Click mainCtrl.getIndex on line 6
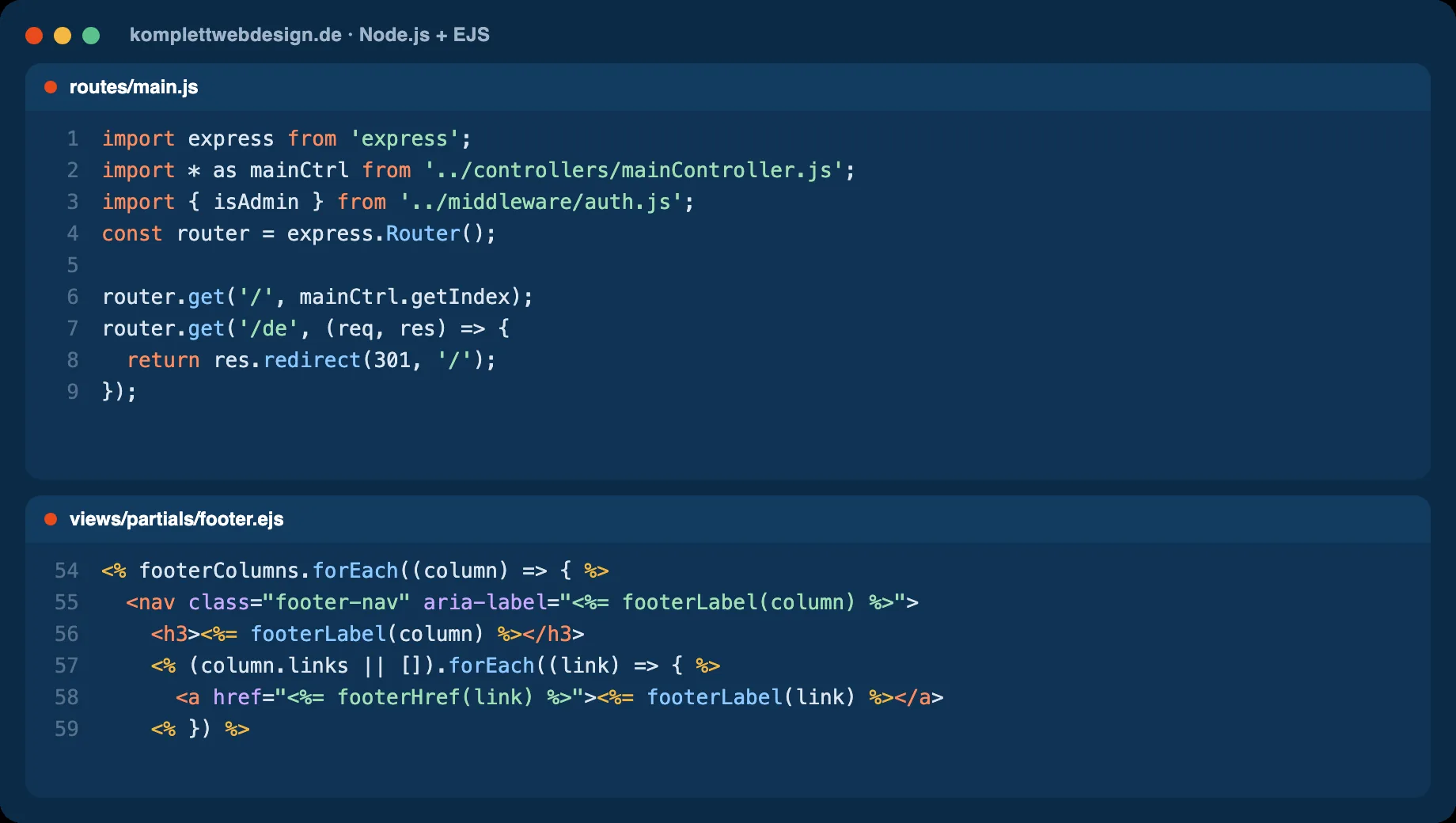This screenshot has height=823, width=1456. [x=404, y=297]
